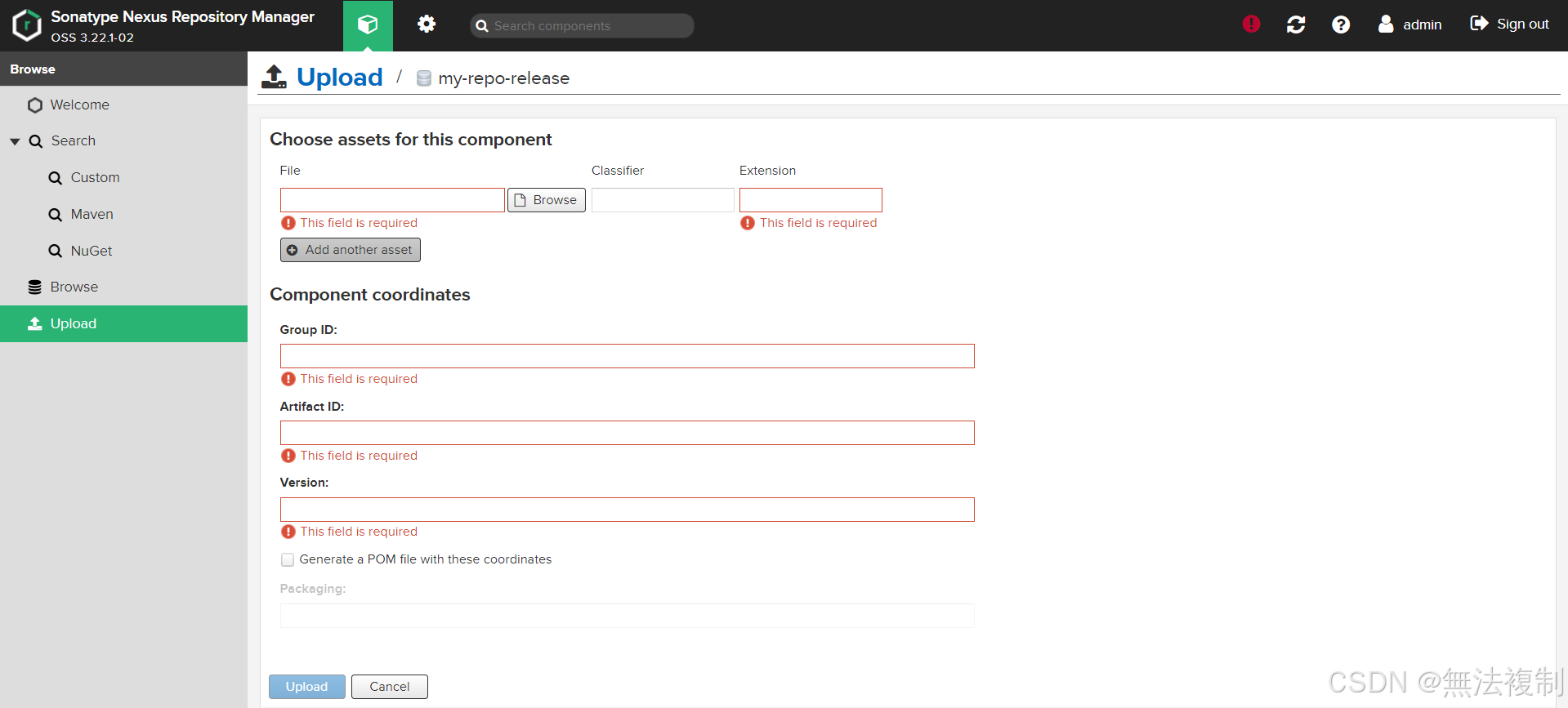
Task: Click the Upload tray icon in sidebar
Action: point(35,323)
